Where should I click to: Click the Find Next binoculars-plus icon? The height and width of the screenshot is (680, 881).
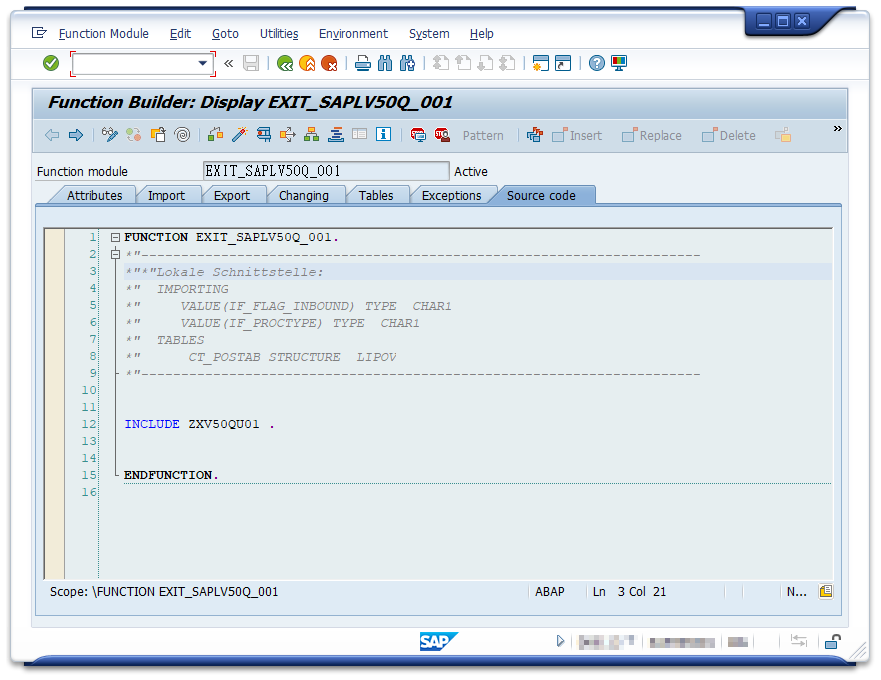point(407,63)
